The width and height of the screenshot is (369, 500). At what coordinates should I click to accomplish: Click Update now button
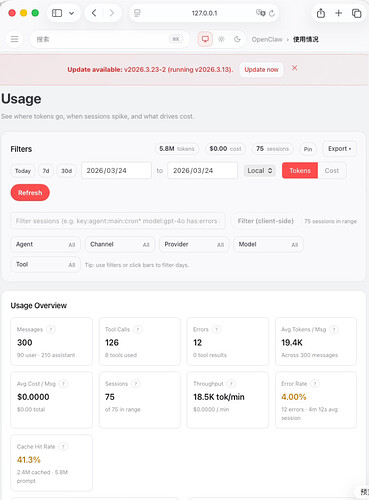(x=261, y=70)
